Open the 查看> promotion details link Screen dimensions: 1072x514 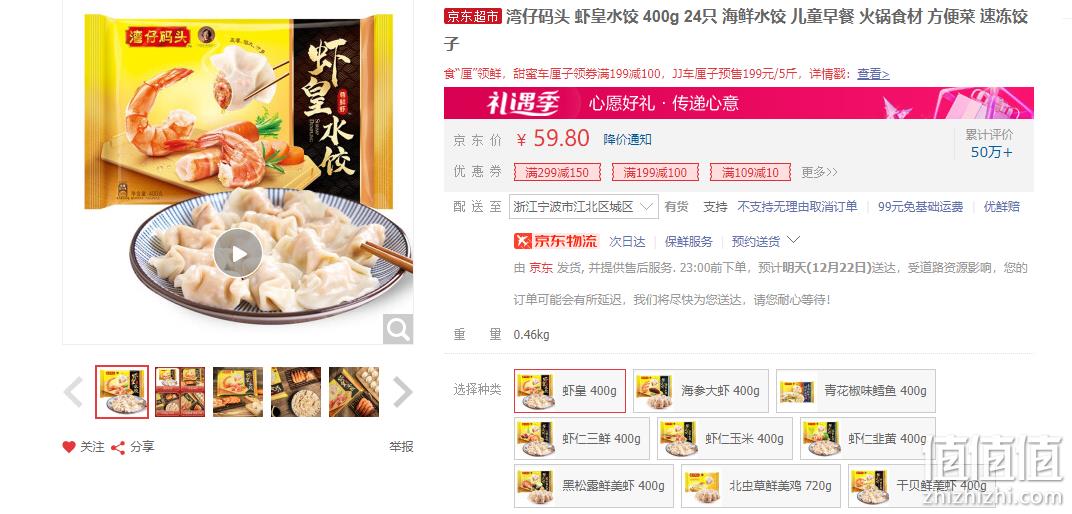point(873,74)
